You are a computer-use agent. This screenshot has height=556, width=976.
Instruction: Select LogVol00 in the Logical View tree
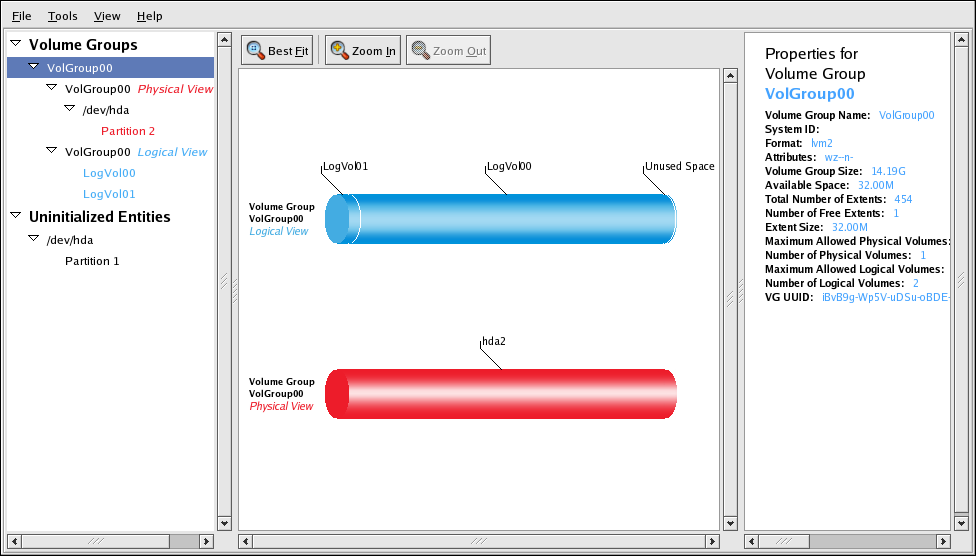(109, 173)
